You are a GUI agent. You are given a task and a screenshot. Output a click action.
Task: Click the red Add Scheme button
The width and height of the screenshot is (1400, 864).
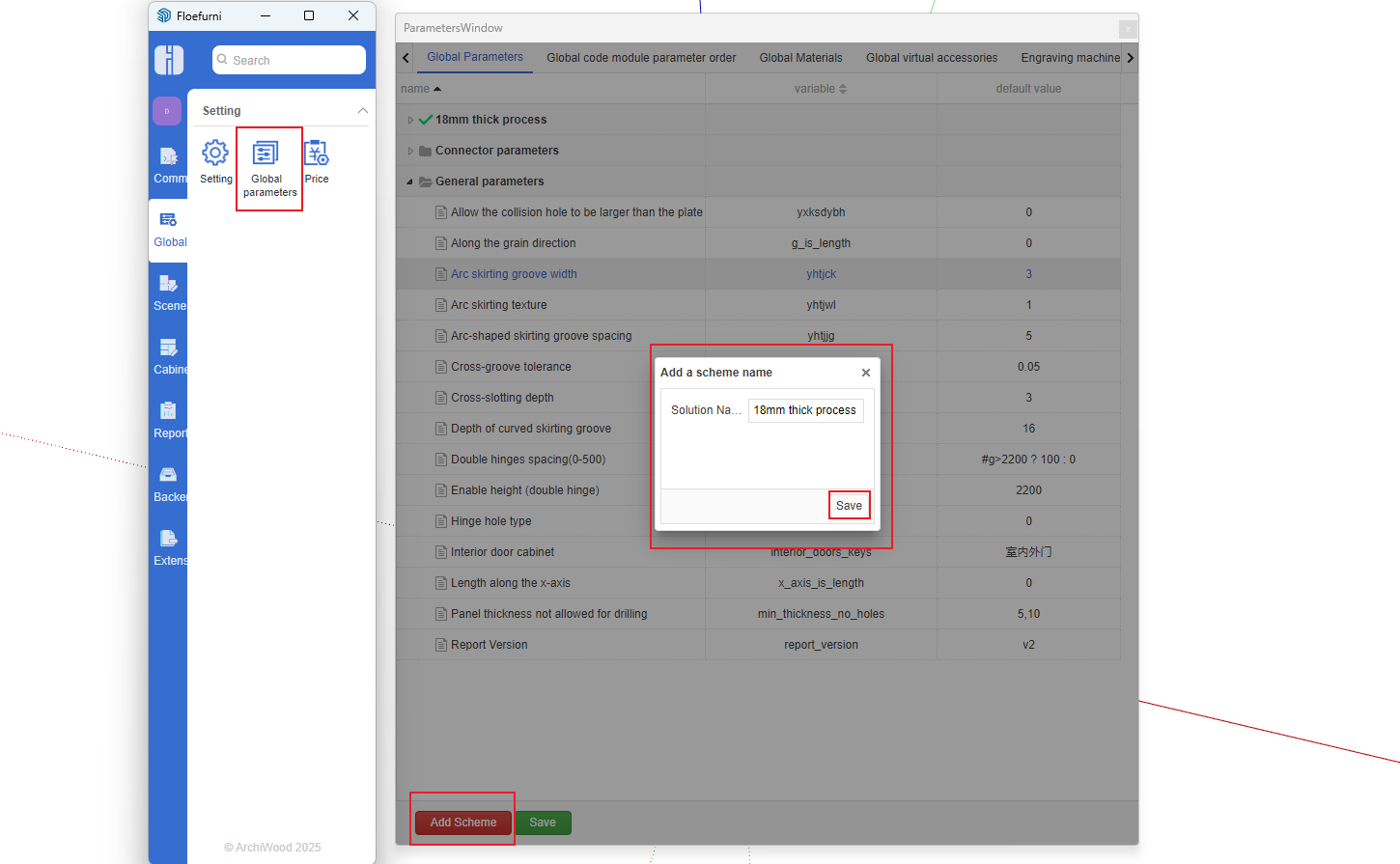(x=463, y=822)
